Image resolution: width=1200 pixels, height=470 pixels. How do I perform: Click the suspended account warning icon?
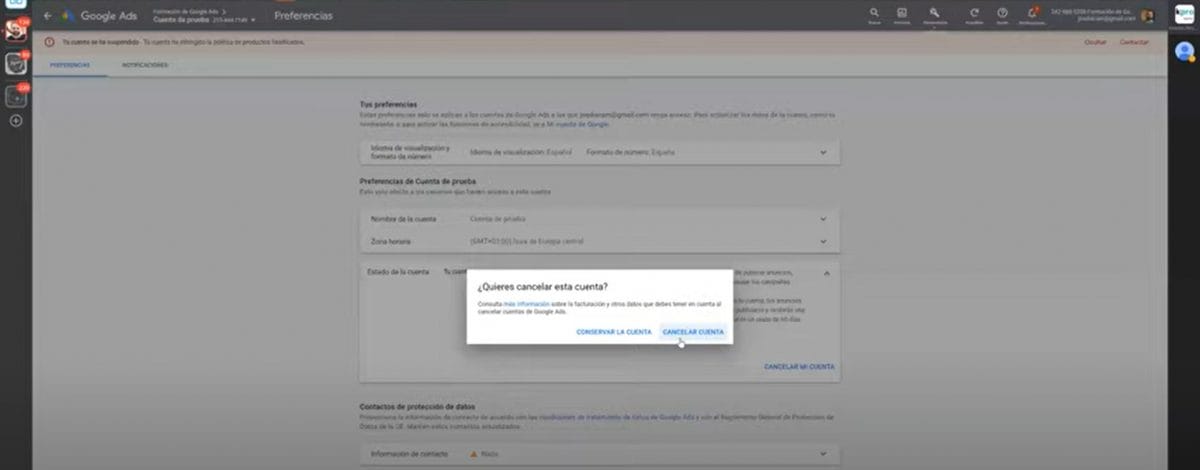point(49,42)
